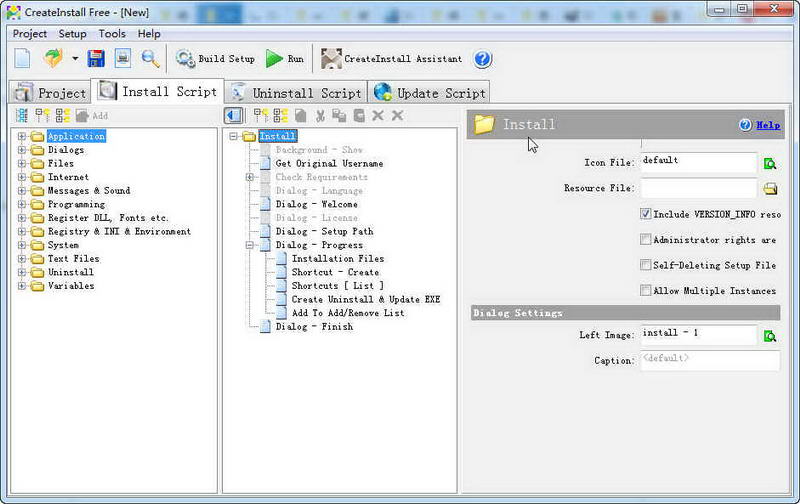Screen dimensions: 800x504
Task: Click the setup options icon next to Save
Action: tap(122, 59)
